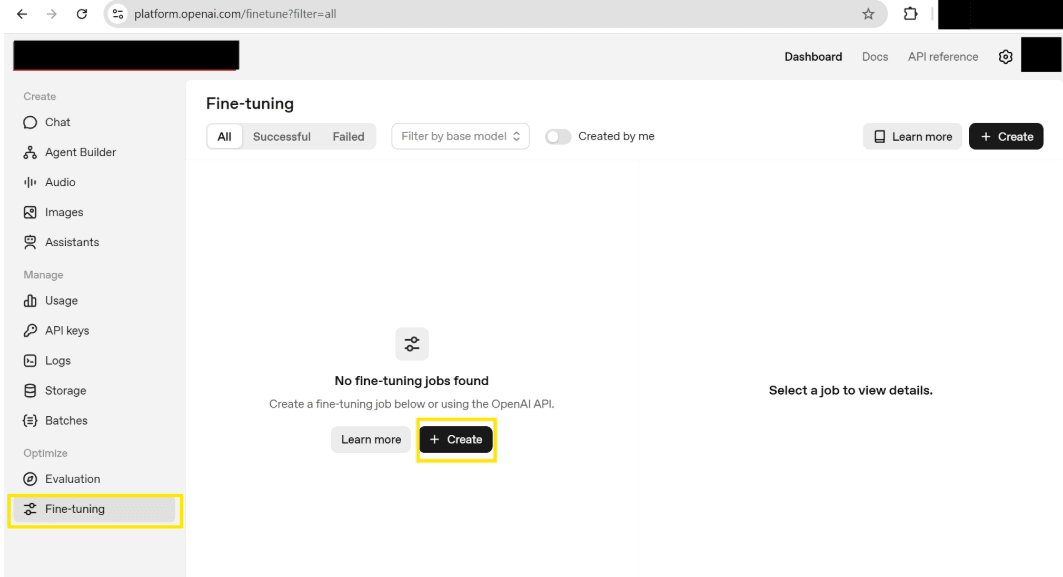
Task: Click Learn more with the book icon
Action: click(912, 137)
